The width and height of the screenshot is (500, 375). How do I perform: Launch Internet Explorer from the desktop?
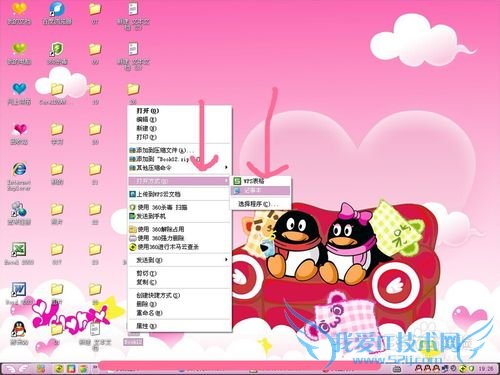click(19, 169)
